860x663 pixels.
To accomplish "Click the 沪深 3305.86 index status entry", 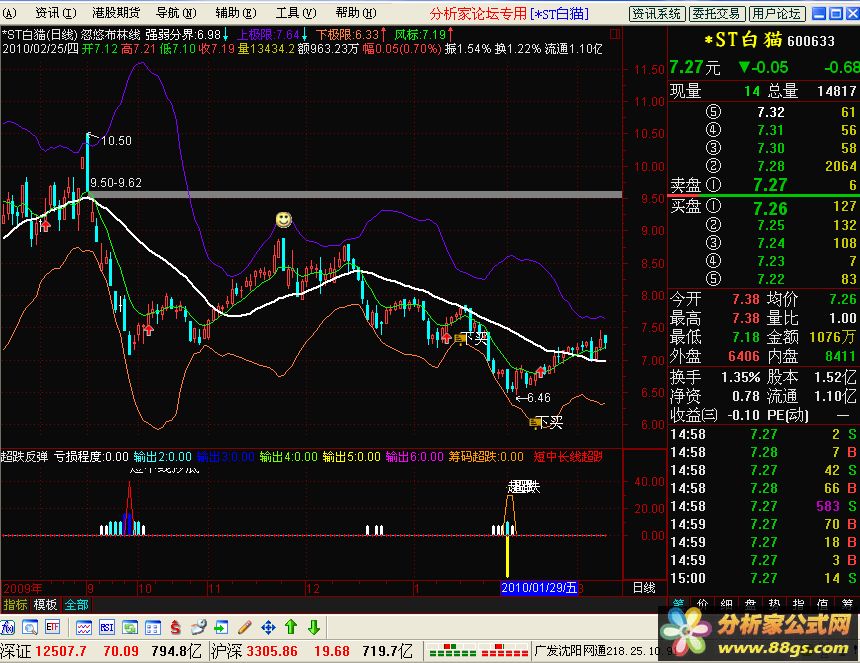I will pos(312,651).
